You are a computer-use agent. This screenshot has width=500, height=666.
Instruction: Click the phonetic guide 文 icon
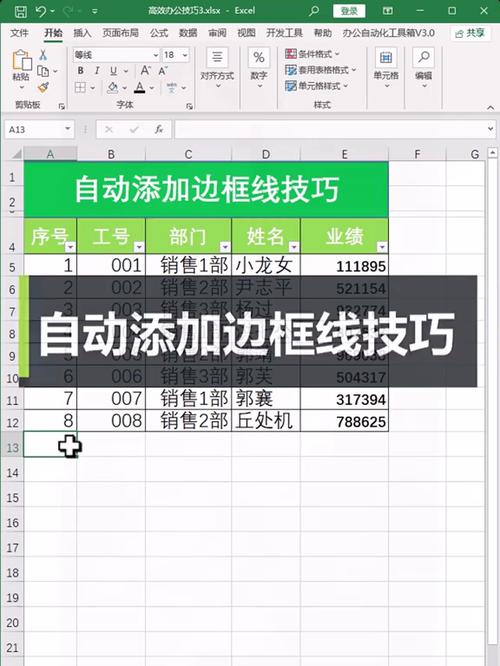172,87
